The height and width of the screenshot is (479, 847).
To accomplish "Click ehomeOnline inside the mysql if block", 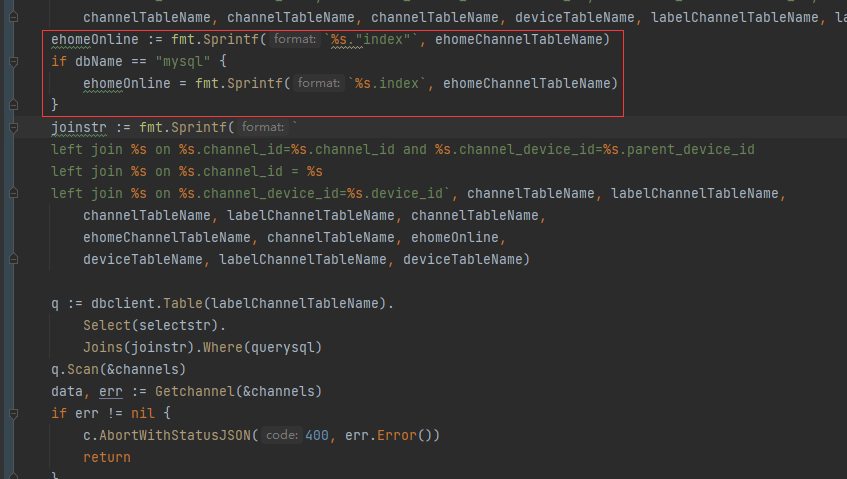I will 127,83.
